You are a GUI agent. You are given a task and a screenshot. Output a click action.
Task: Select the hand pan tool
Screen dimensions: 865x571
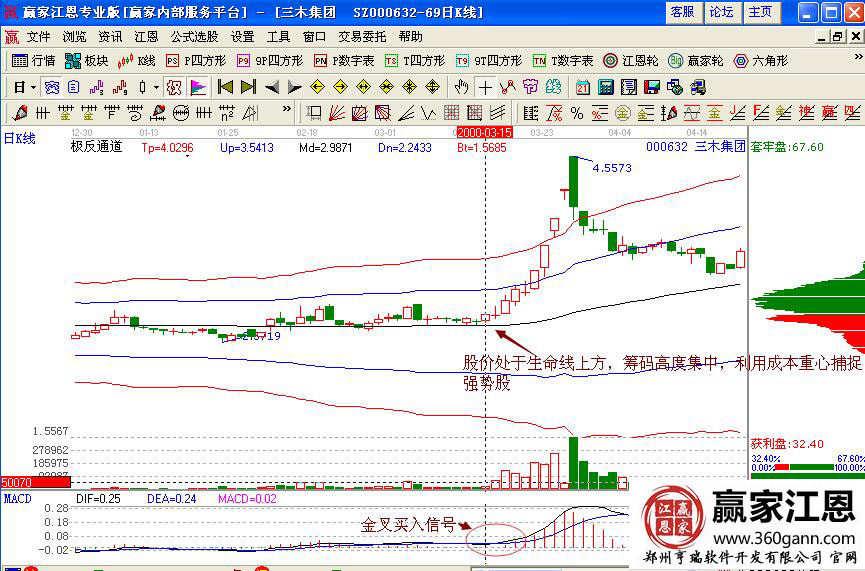click(x=461, y=86)
